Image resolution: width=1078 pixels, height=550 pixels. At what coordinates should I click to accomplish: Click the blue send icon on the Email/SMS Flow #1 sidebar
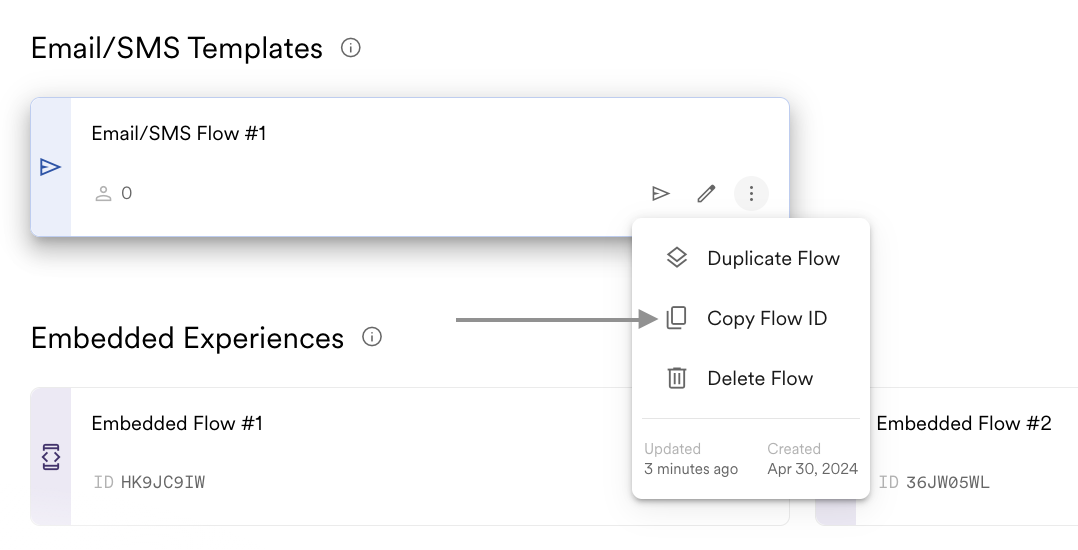click(x=50, y=167)
